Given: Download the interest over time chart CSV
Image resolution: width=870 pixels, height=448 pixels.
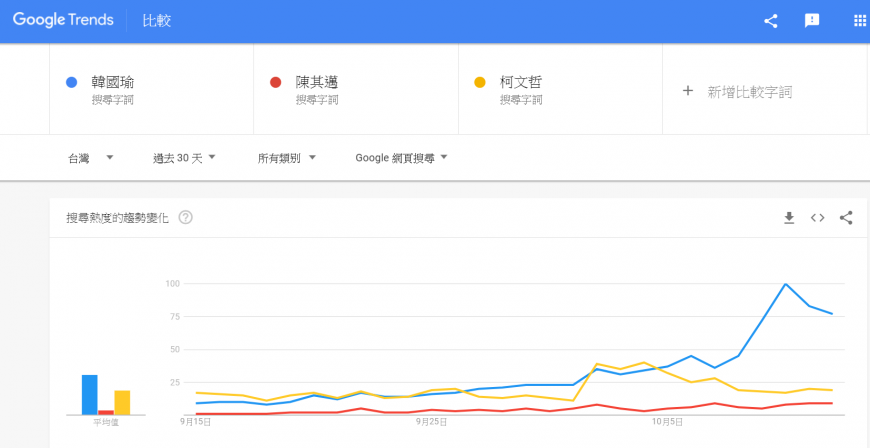Looking at the screenshot, I should coord(789,218).
